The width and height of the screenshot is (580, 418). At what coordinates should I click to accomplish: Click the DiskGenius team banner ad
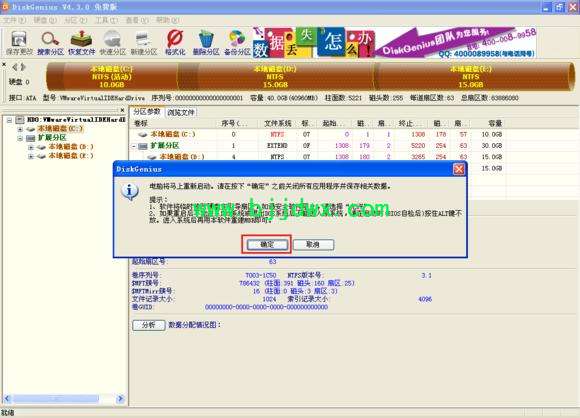pos(394,43)
